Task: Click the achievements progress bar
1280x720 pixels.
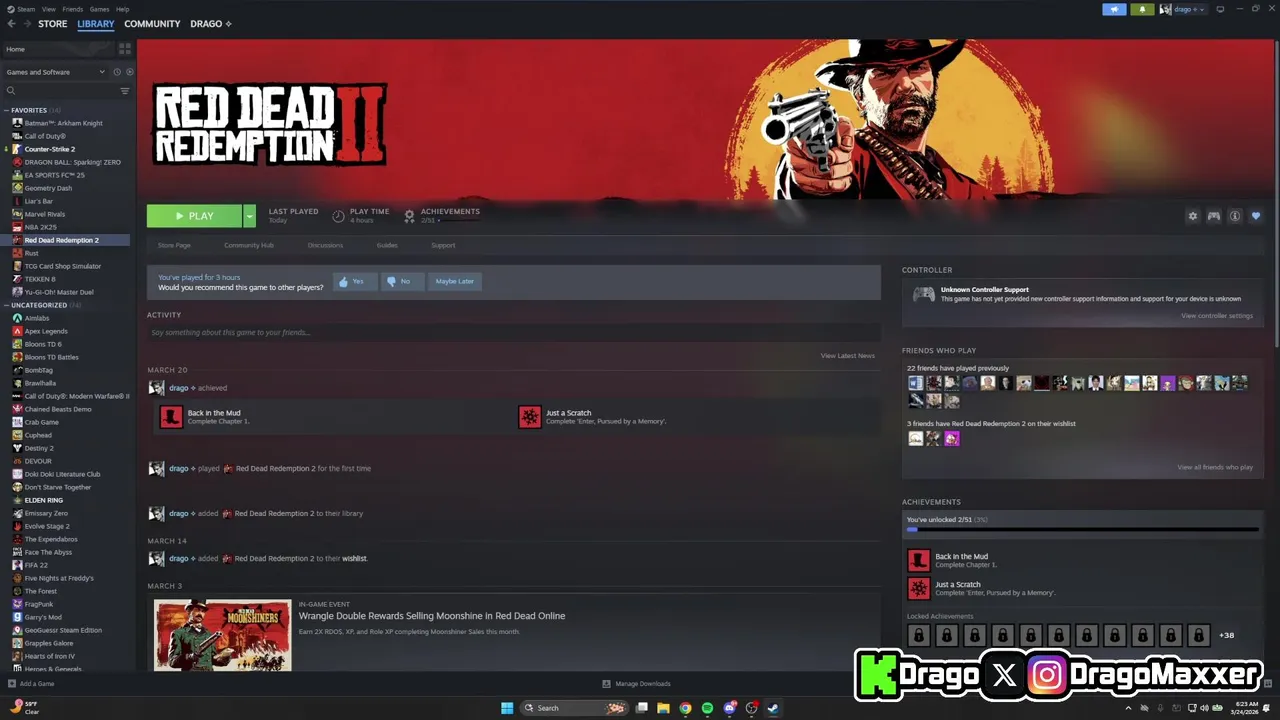Action: coord(1083,530)
